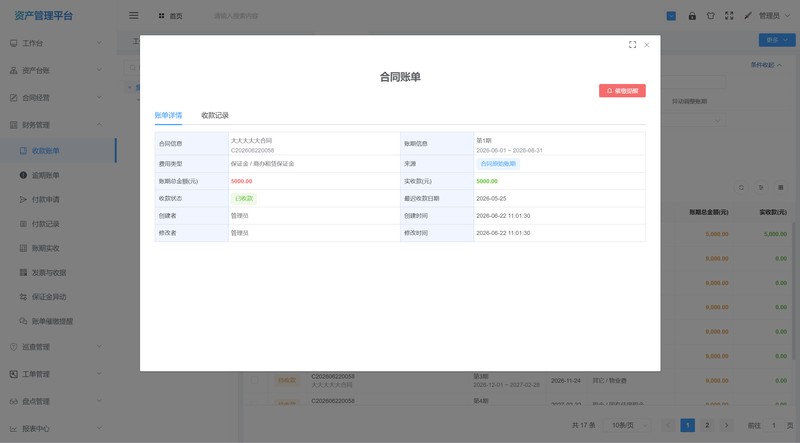
Task: Open 账单催缴提醒 in the sidebar
Action: (x=58, y=321)
